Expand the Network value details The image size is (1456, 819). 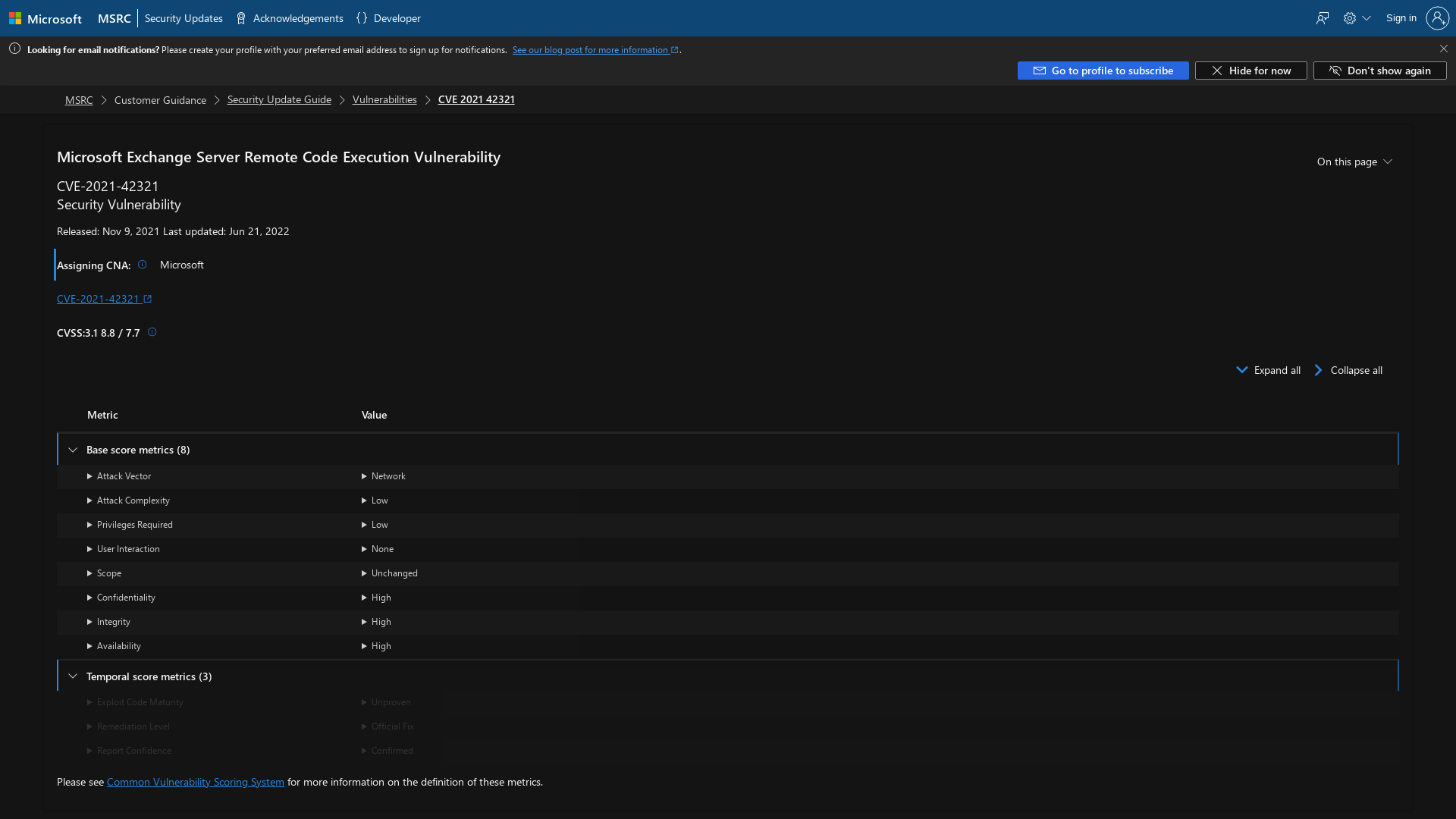coord(384,476)
